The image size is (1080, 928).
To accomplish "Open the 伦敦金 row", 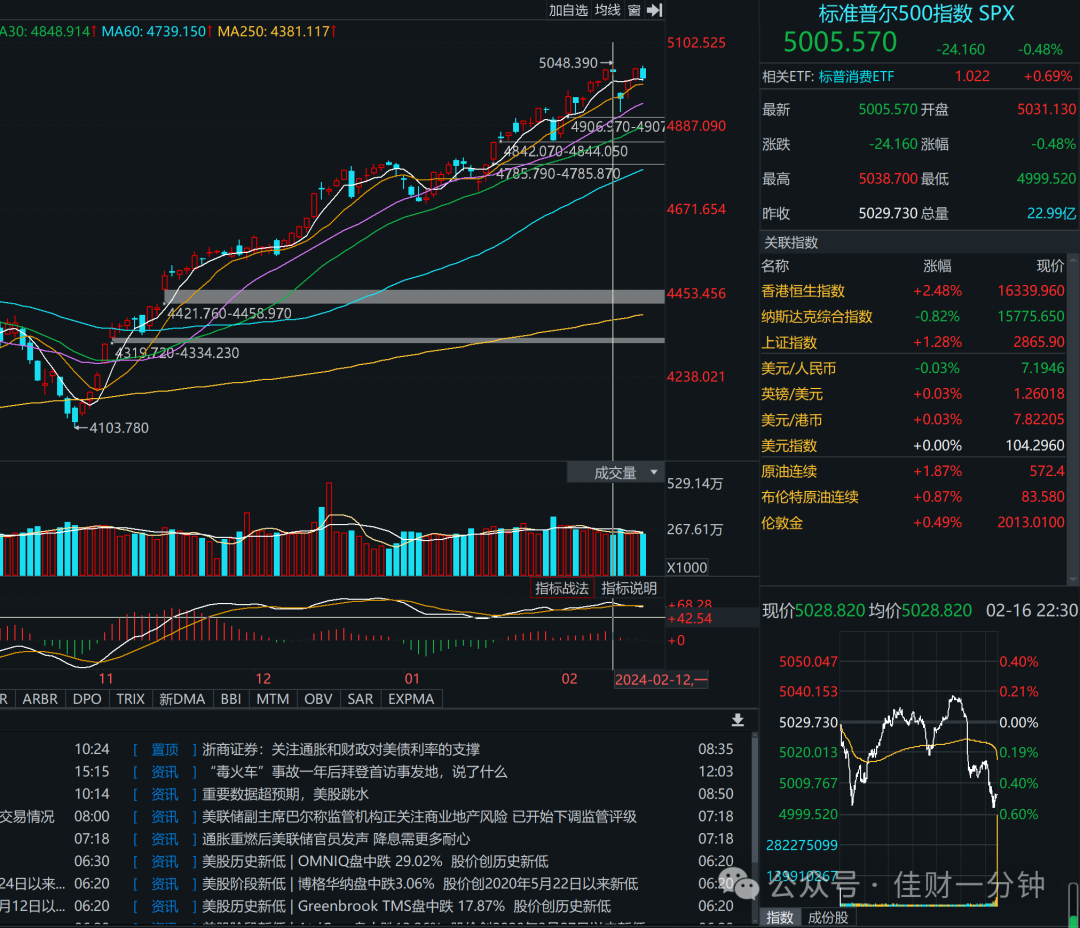I will (x=913, y=523).
